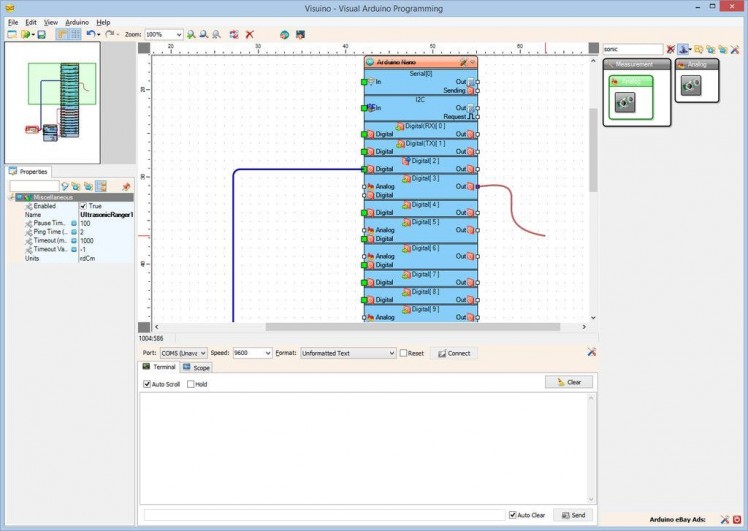Click the Send button
The height and width of the screenshot is (531, 748).
click(x=573, y=515)
